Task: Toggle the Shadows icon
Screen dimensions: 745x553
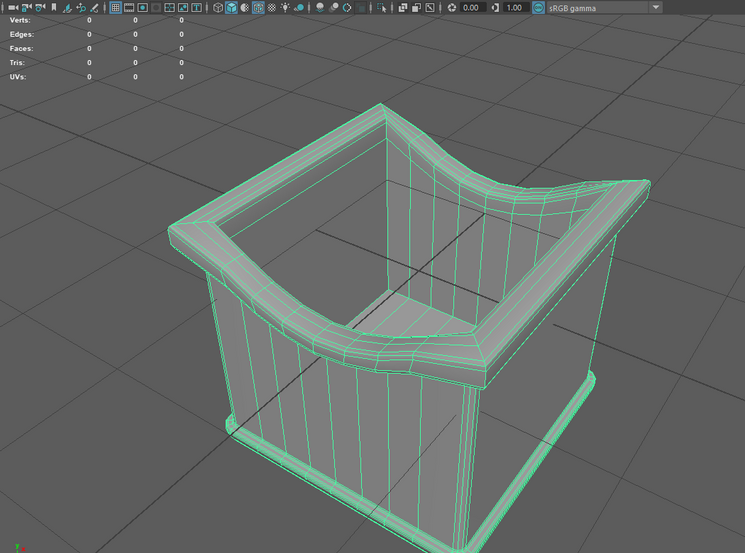Action: point(299,8)
